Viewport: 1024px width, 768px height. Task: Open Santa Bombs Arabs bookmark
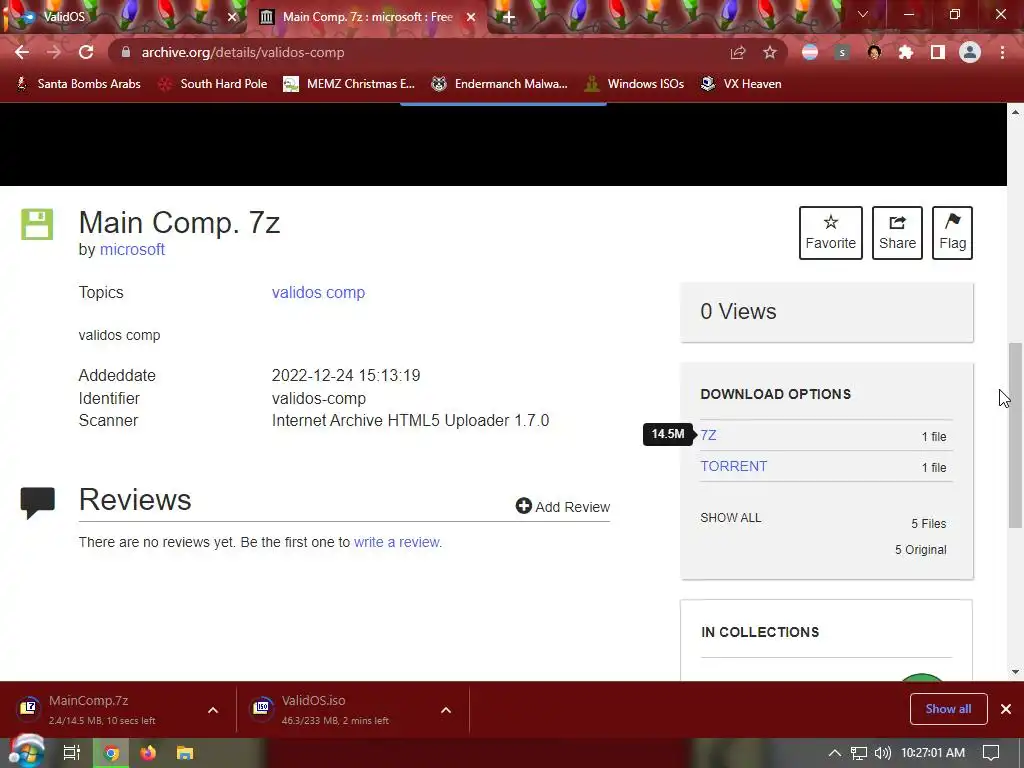click(x=79, y=84)
